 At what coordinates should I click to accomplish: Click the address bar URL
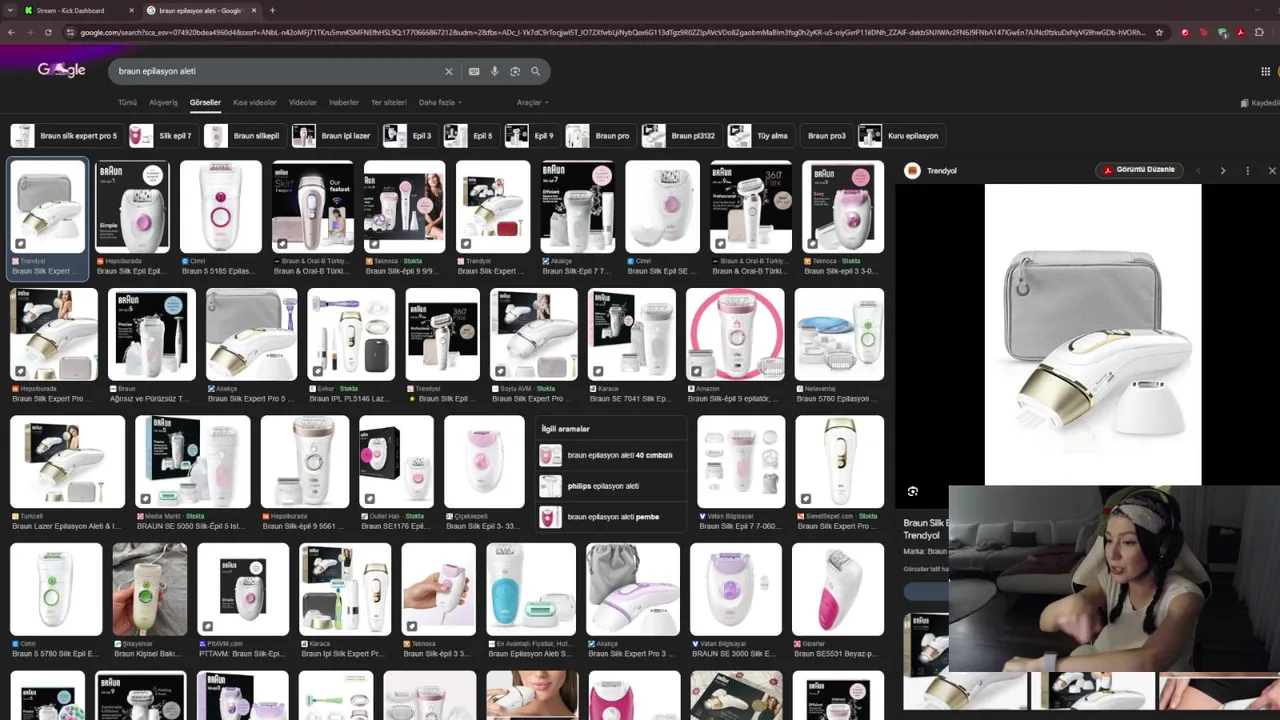[x=612, y=32]
